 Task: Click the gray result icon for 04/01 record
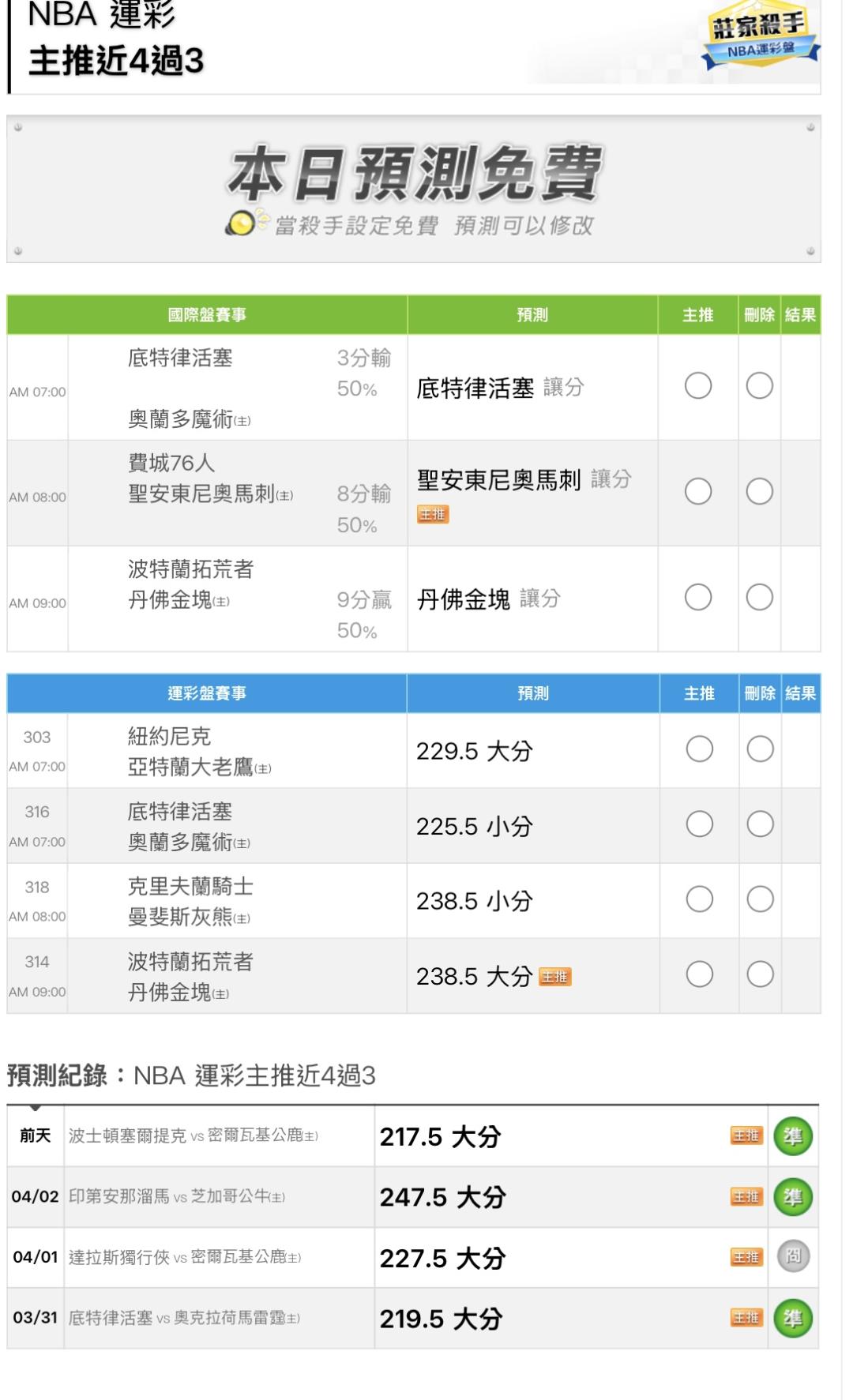tap(792, 1257)
